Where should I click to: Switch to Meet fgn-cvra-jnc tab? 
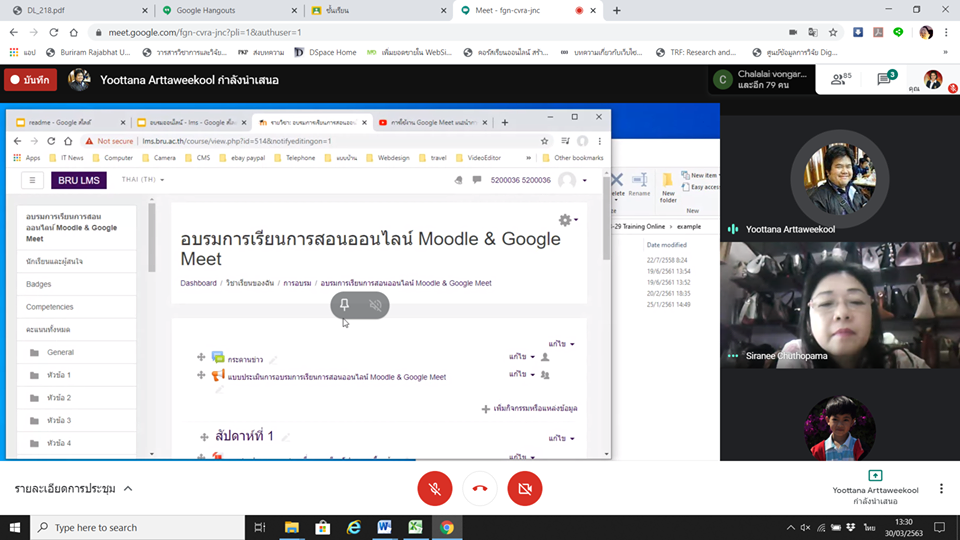click(x=528, y=10)
